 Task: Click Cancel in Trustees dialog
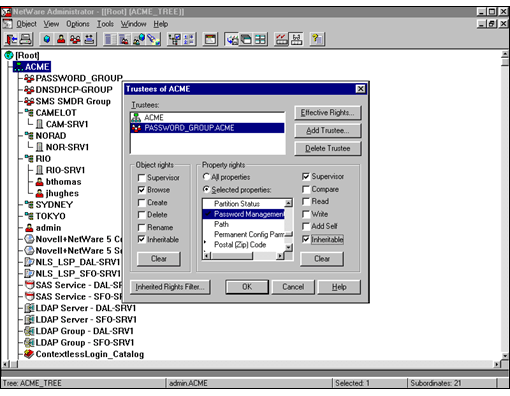coord(293,287)
